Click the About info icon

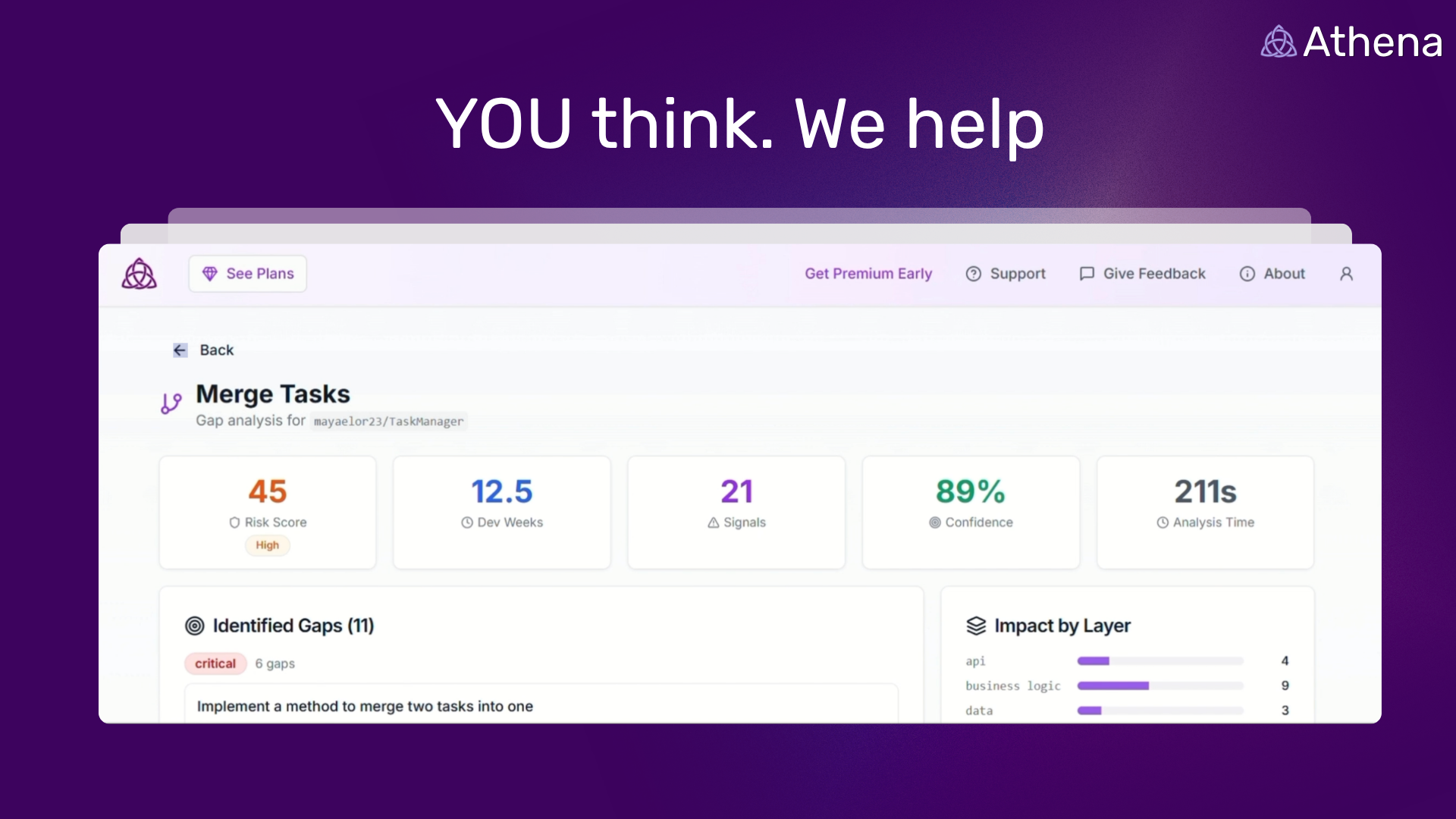pyautogui.click(x=1247, y=274)
